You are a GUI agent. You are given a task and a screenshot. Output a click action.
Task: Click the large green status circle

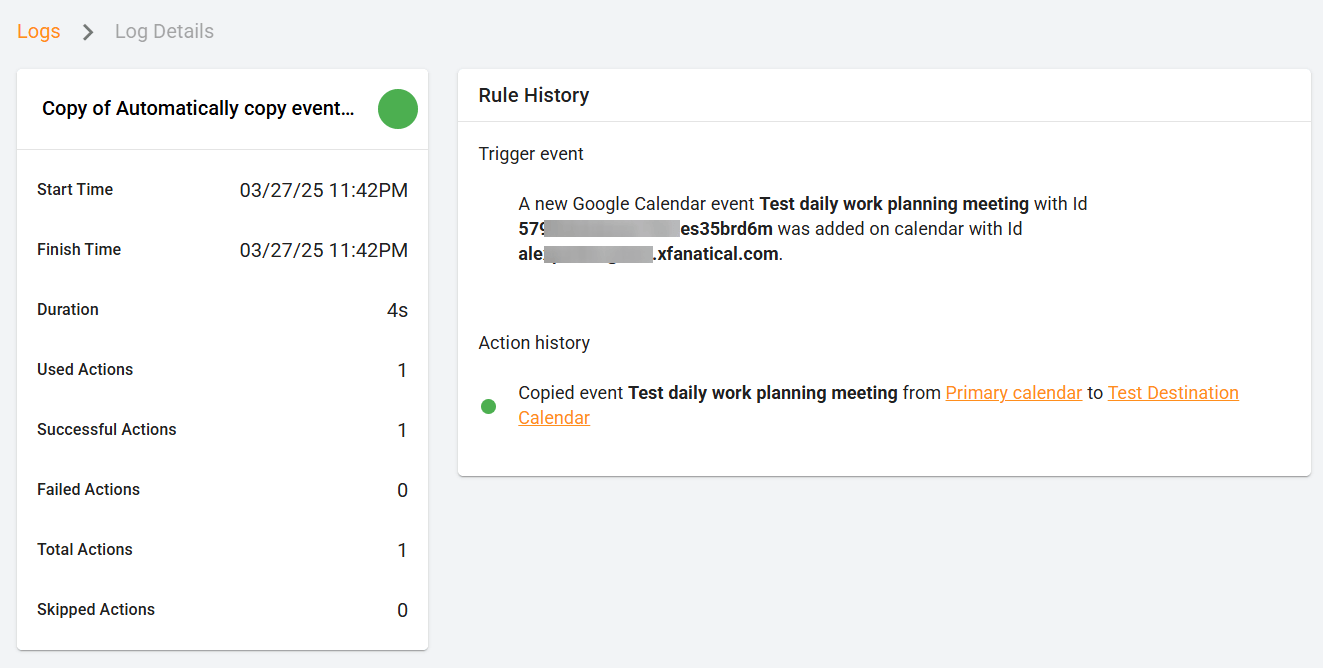coord(397,109)
